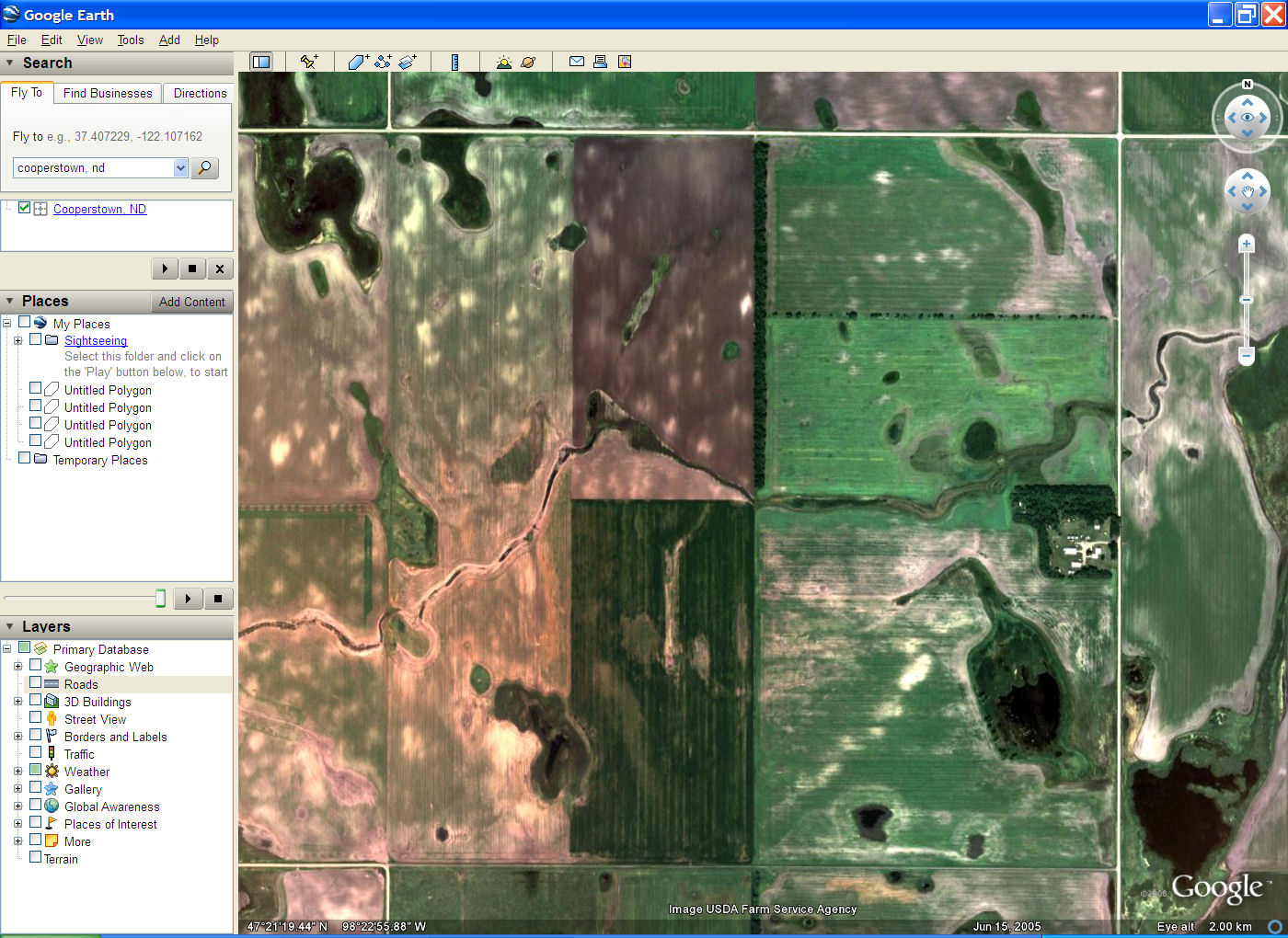Viewport: 1288px width, 938px height.
Task: Enable the Traffic layer checkbox
Action: tap(35, 752)
